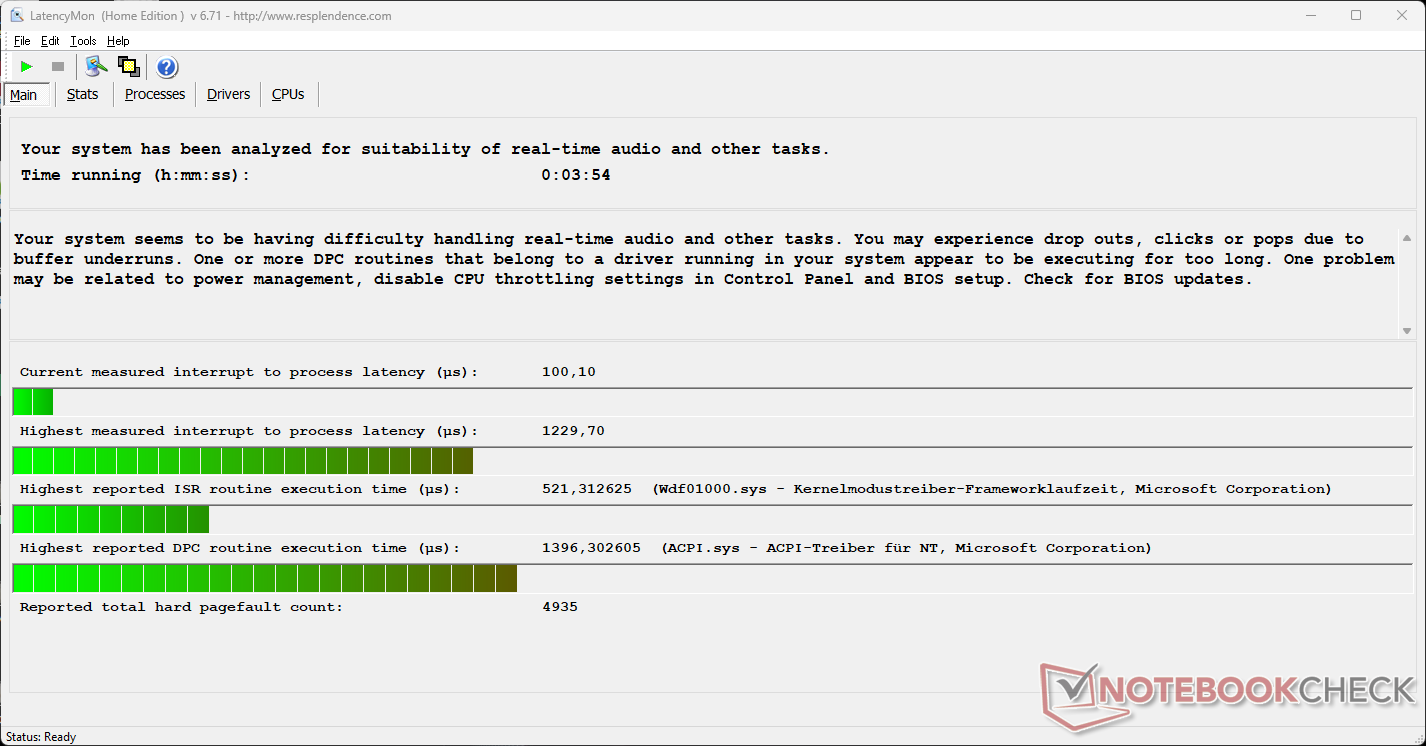Click the highest ISR routine execution time bar

(111, 520)
